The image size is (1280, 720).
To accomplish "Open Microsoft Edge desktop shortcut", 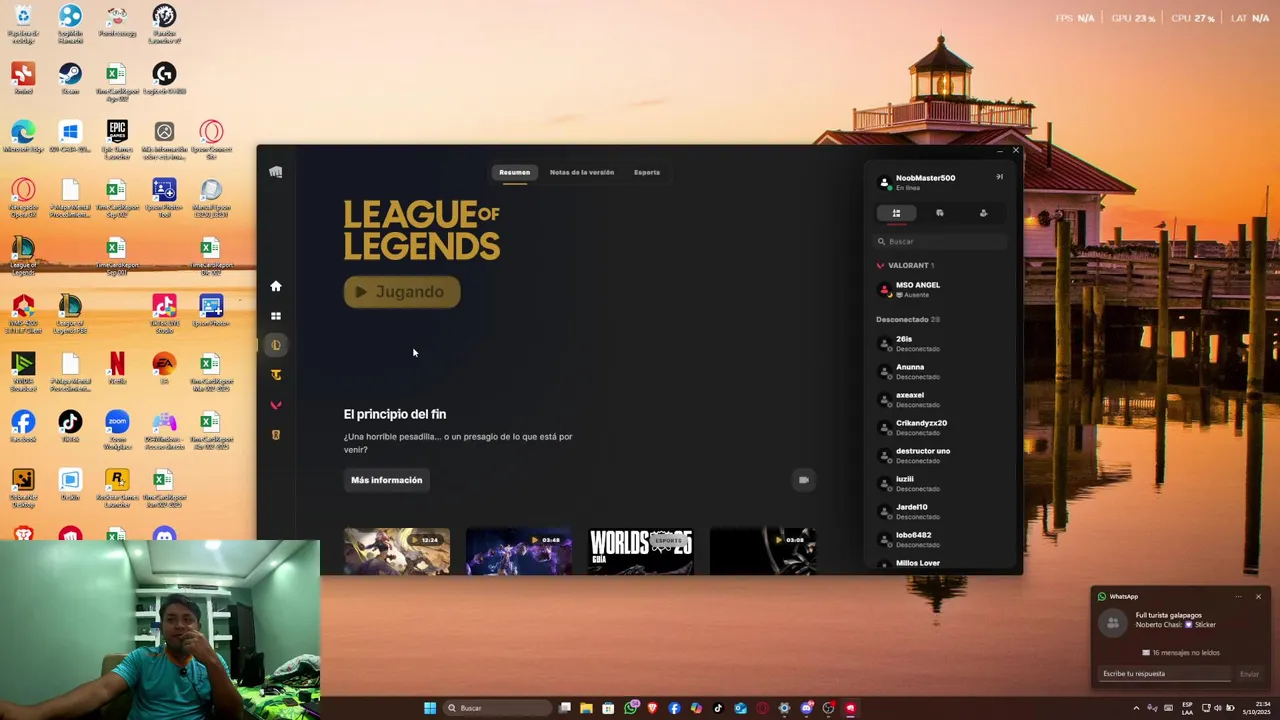I will [x=23, y=137].
